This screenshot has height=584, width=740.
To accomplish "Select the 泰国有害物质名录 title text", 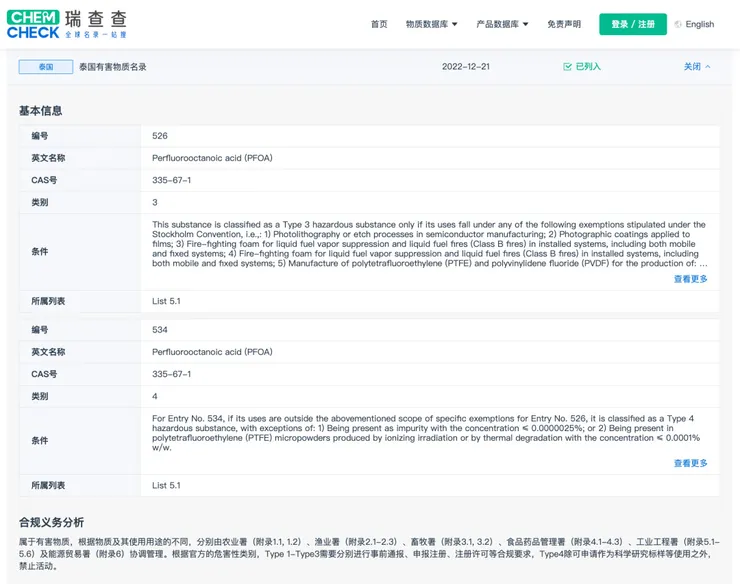I will click(x=113, y=67).
